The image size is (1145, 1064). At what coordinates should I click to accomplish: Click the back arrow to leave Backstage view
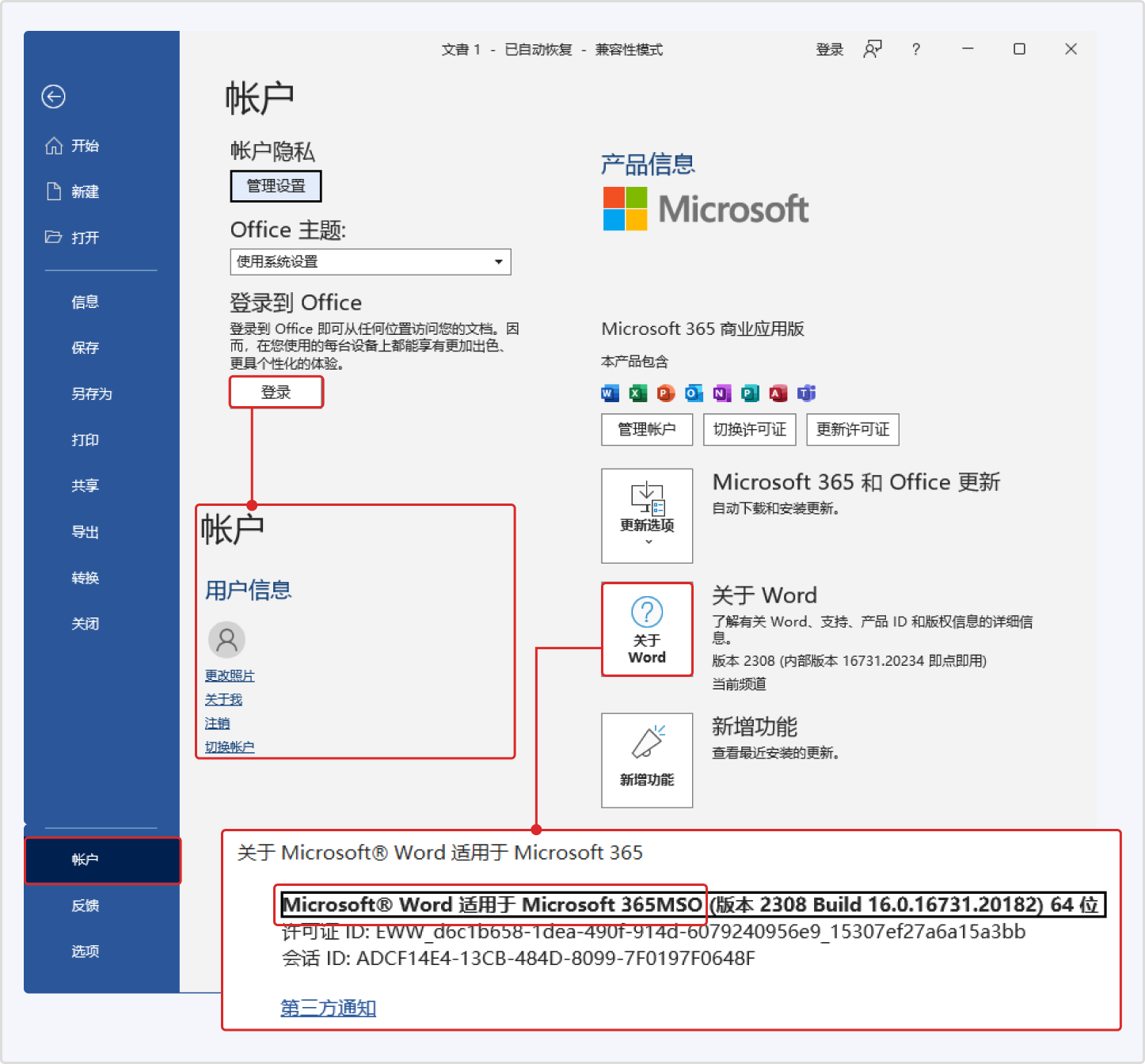click(x=52, y=97)
